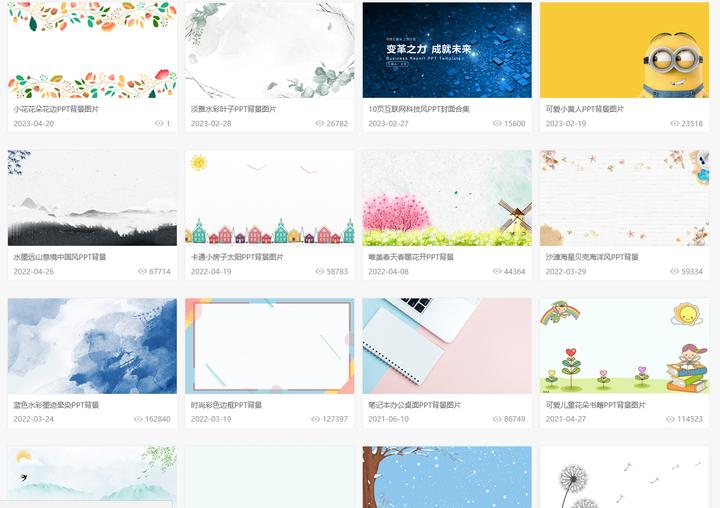
Task: Click the eye icon next to 58783
Action: pyautogui.click(x=320, y=271)
